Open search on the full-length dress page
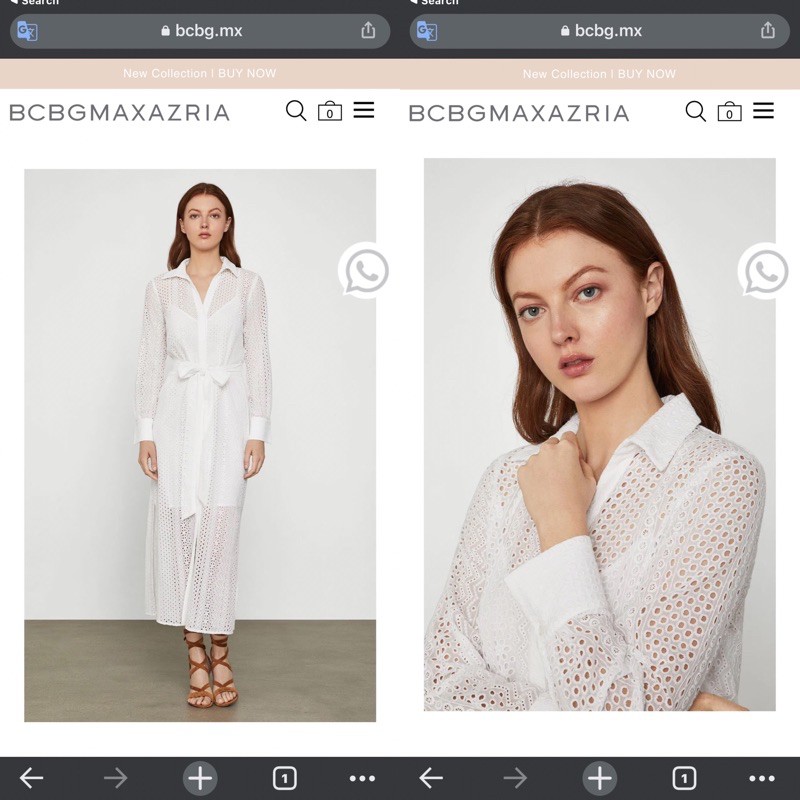The height and width of the screenshot is (800, 800). pos(296,111)
